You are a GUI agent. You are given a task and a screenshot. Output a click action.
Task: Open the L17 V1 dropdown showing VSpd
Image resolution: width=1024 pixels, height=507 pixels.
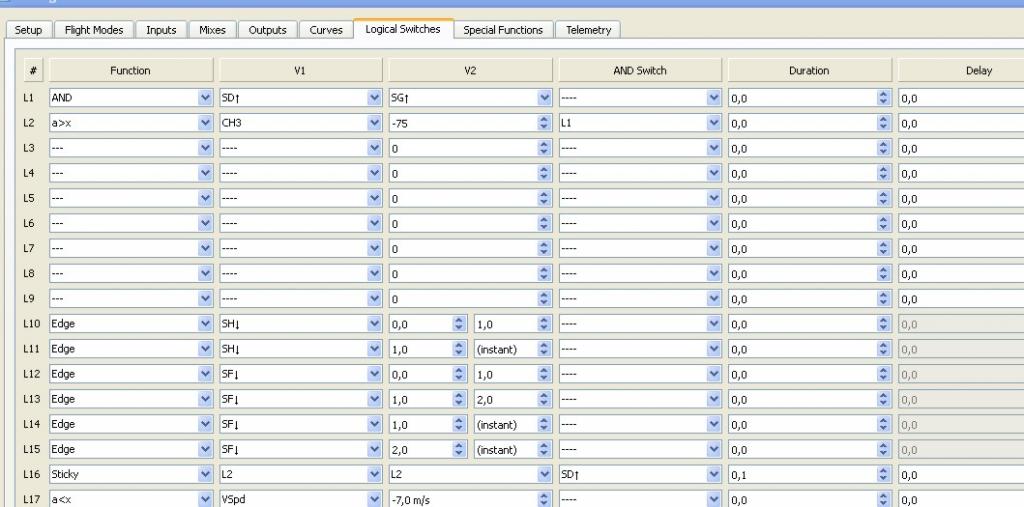tap(300, 499)
